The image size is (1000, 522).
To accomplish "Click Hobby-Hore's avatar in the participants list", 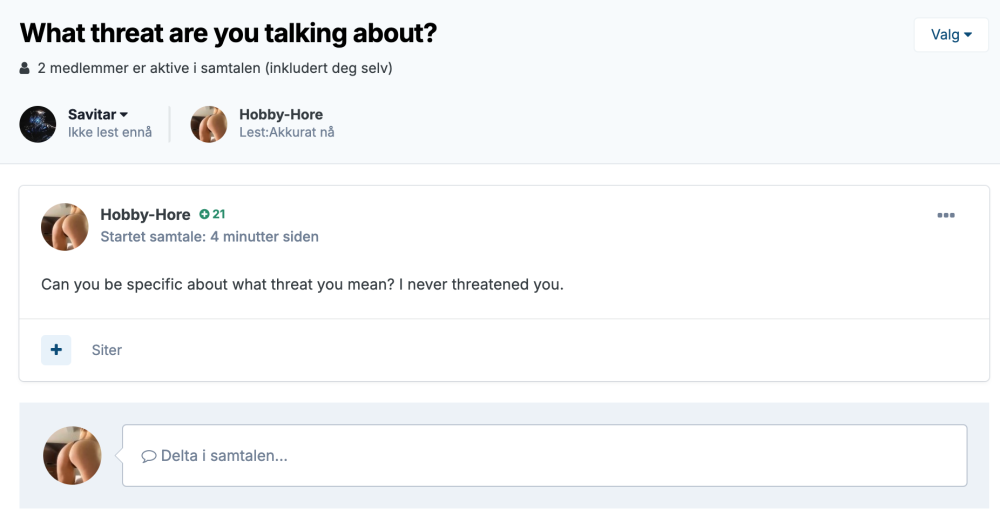I will (x=209, y=124).
